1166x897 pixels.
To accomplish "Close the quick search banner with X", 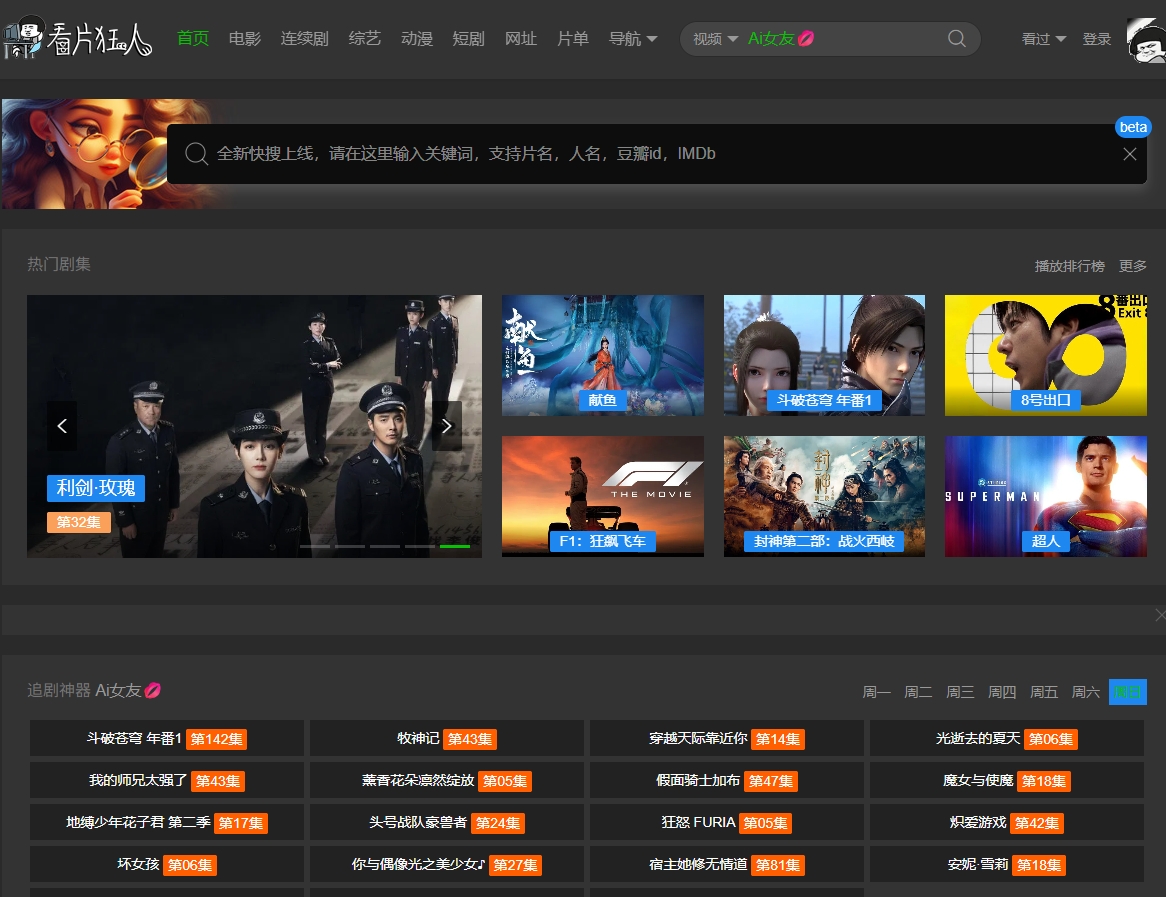I will point(1130,154).
